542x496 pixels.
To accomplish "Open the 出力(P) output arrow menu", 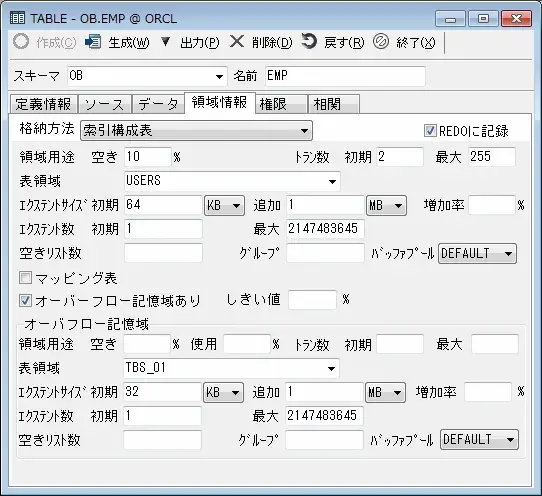I will [166, 42].
